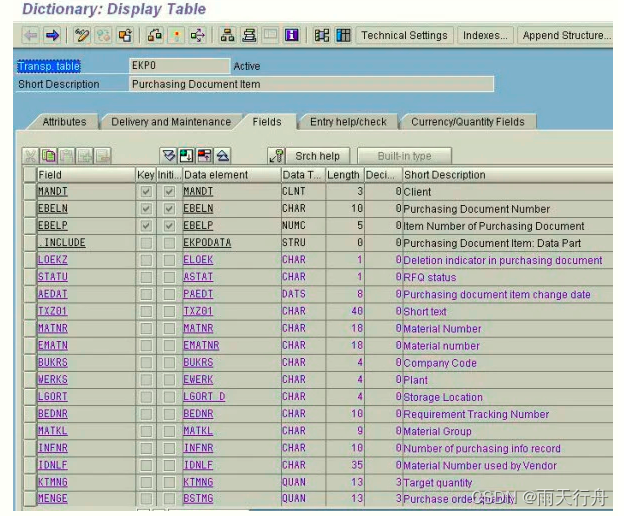Toggle Display/Change with the pencil icon
The image size is (624, 516).
click(x=82, y=35)
